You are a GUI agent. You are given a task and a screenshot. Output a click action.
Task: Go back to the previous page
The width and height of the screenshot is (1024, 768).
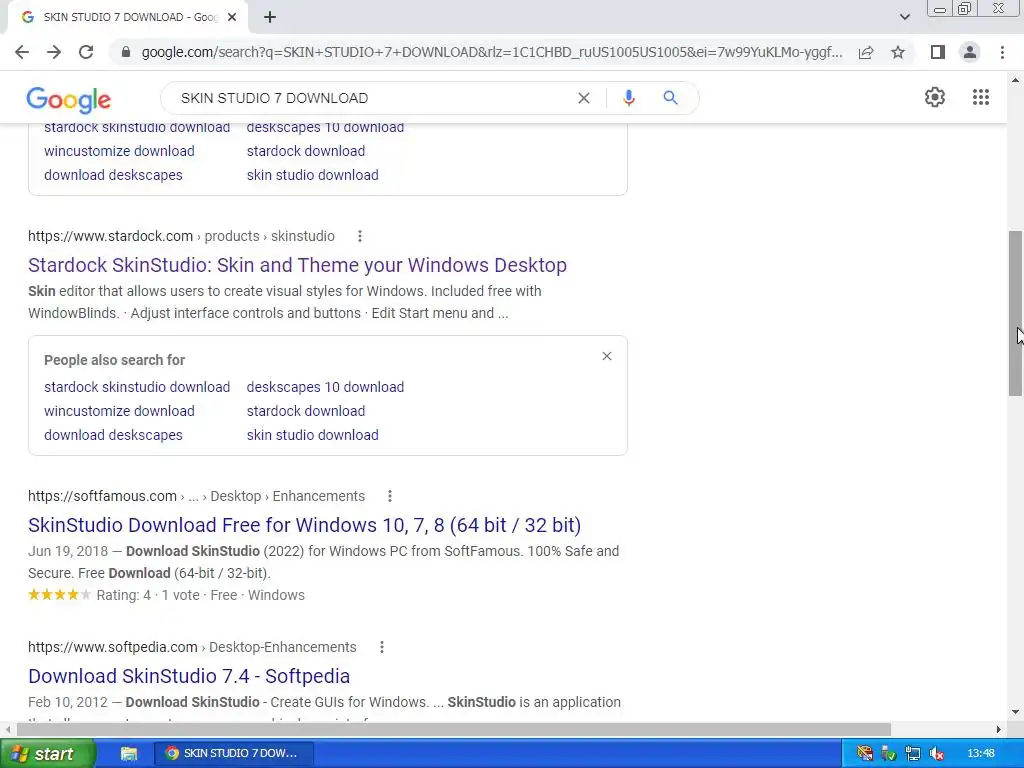point(22,52)
